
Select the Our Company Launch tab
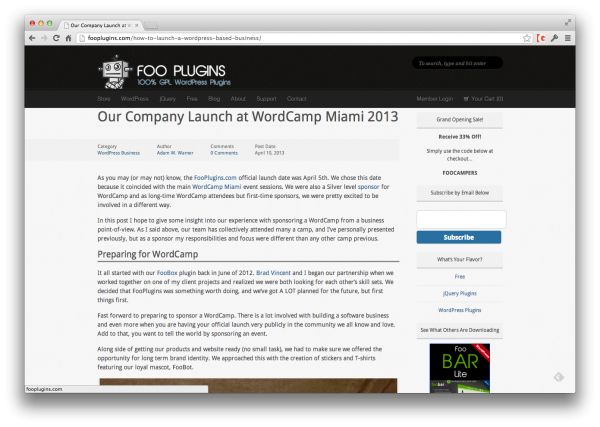coord(100,25)
